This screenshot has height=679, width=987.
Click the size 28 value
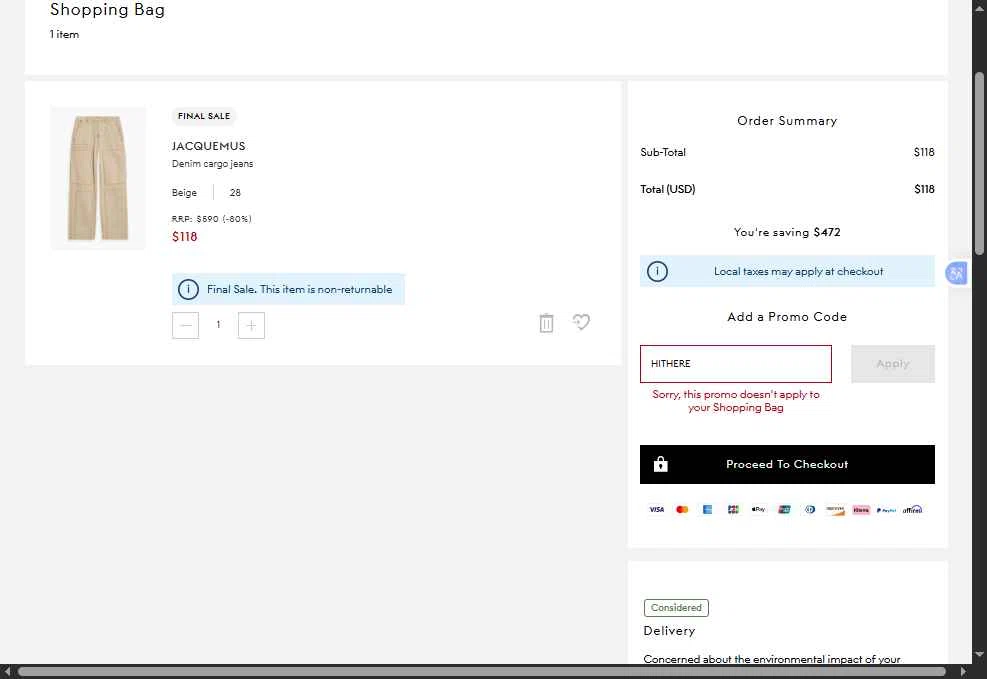click(x=235, y=193)
